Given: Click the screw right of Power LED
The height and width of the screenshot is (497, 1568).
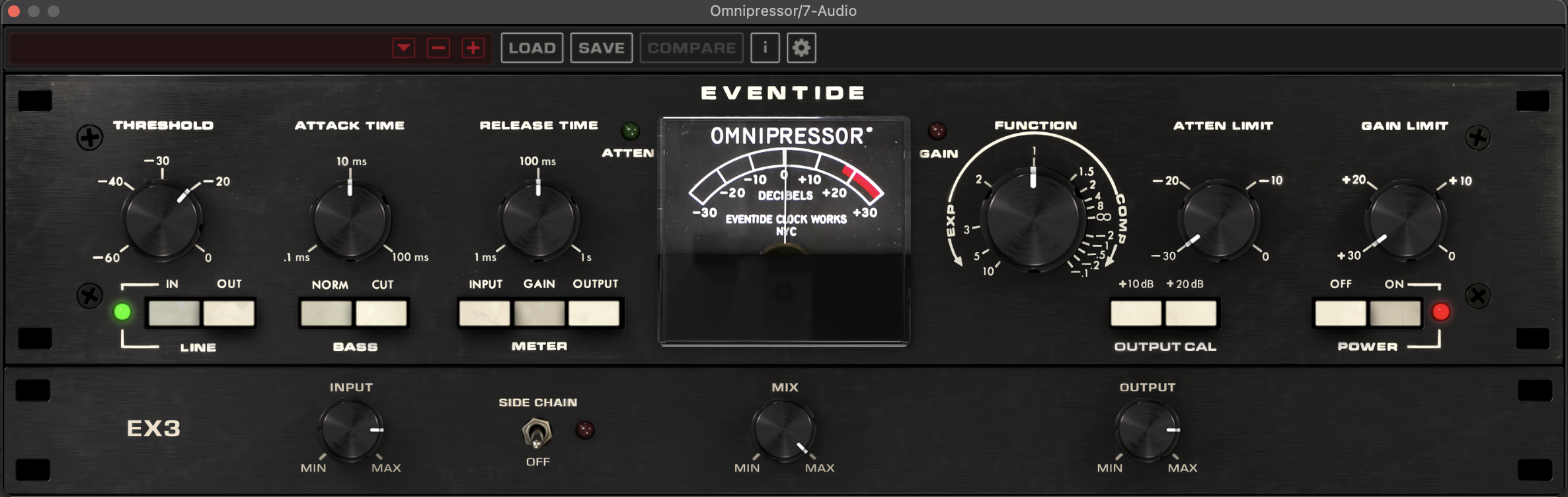Looking at the screenshot, I should pos(1477,295).
